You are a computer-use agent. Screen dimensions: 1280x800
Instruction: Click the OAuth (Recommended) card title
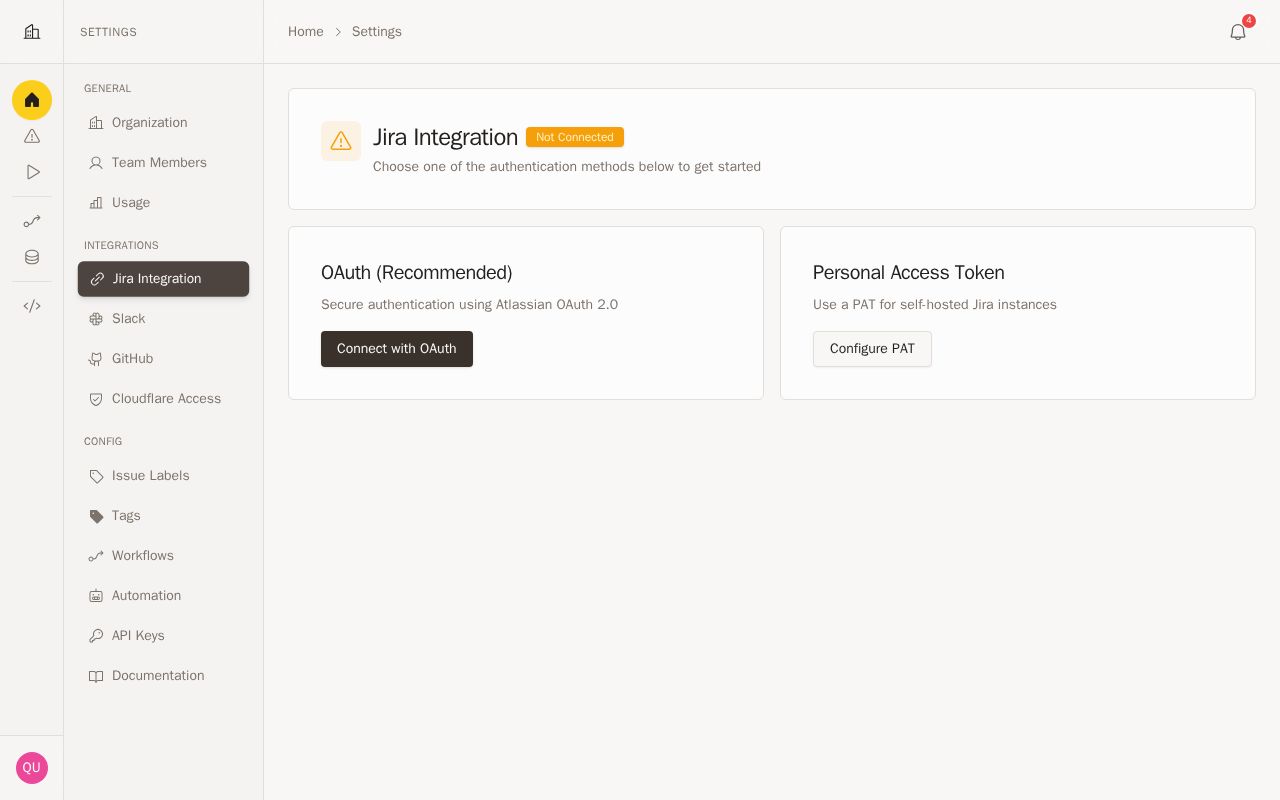(x=416, y=273)
